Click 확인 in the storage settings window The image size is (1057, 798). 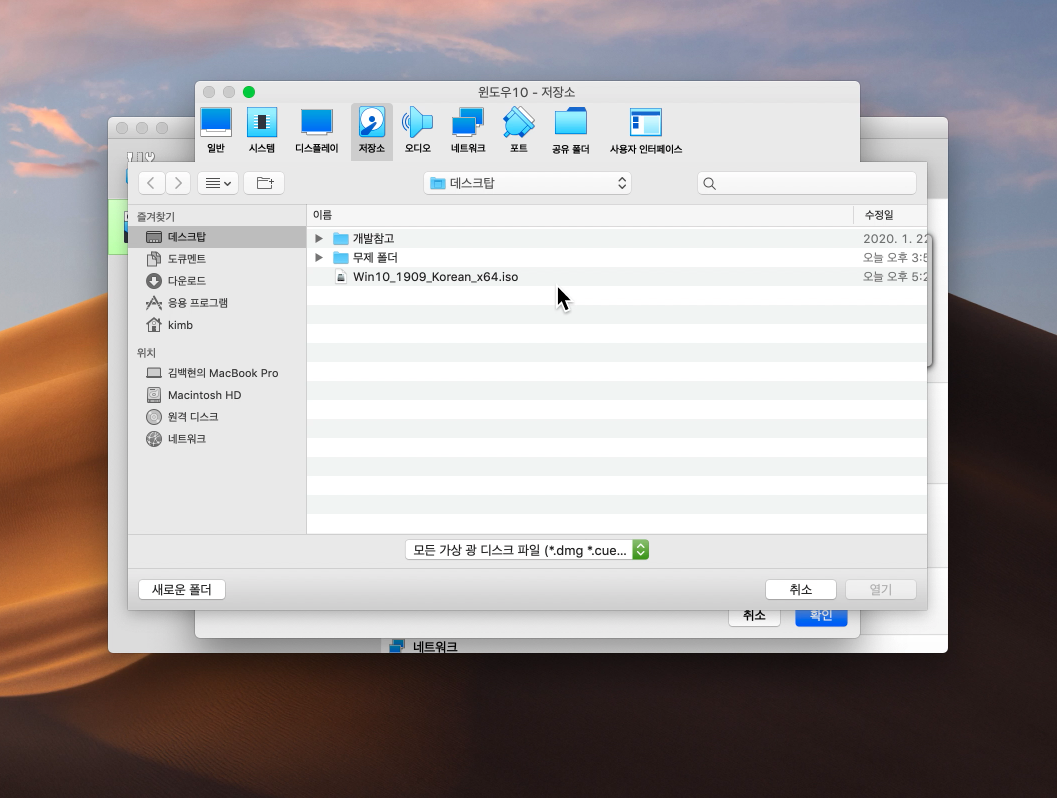coord(821,616)
